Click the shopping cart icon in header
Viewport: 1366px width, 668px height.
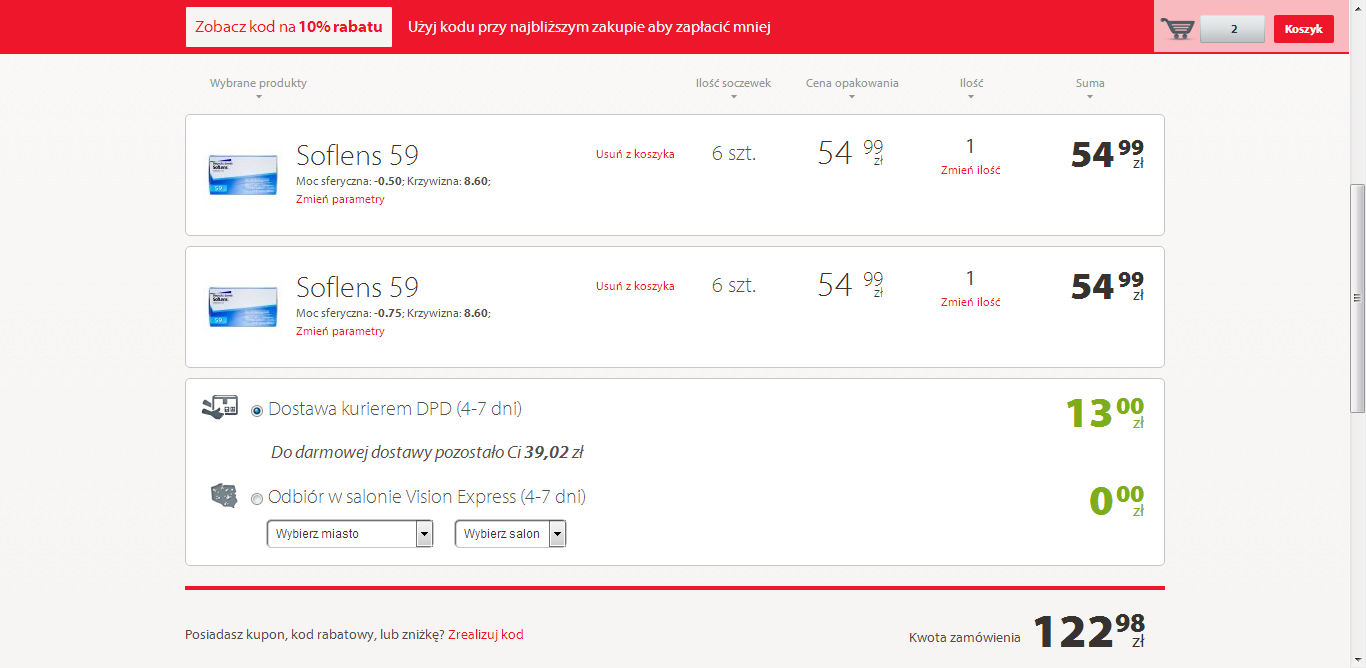click(x=1177, y=29)
